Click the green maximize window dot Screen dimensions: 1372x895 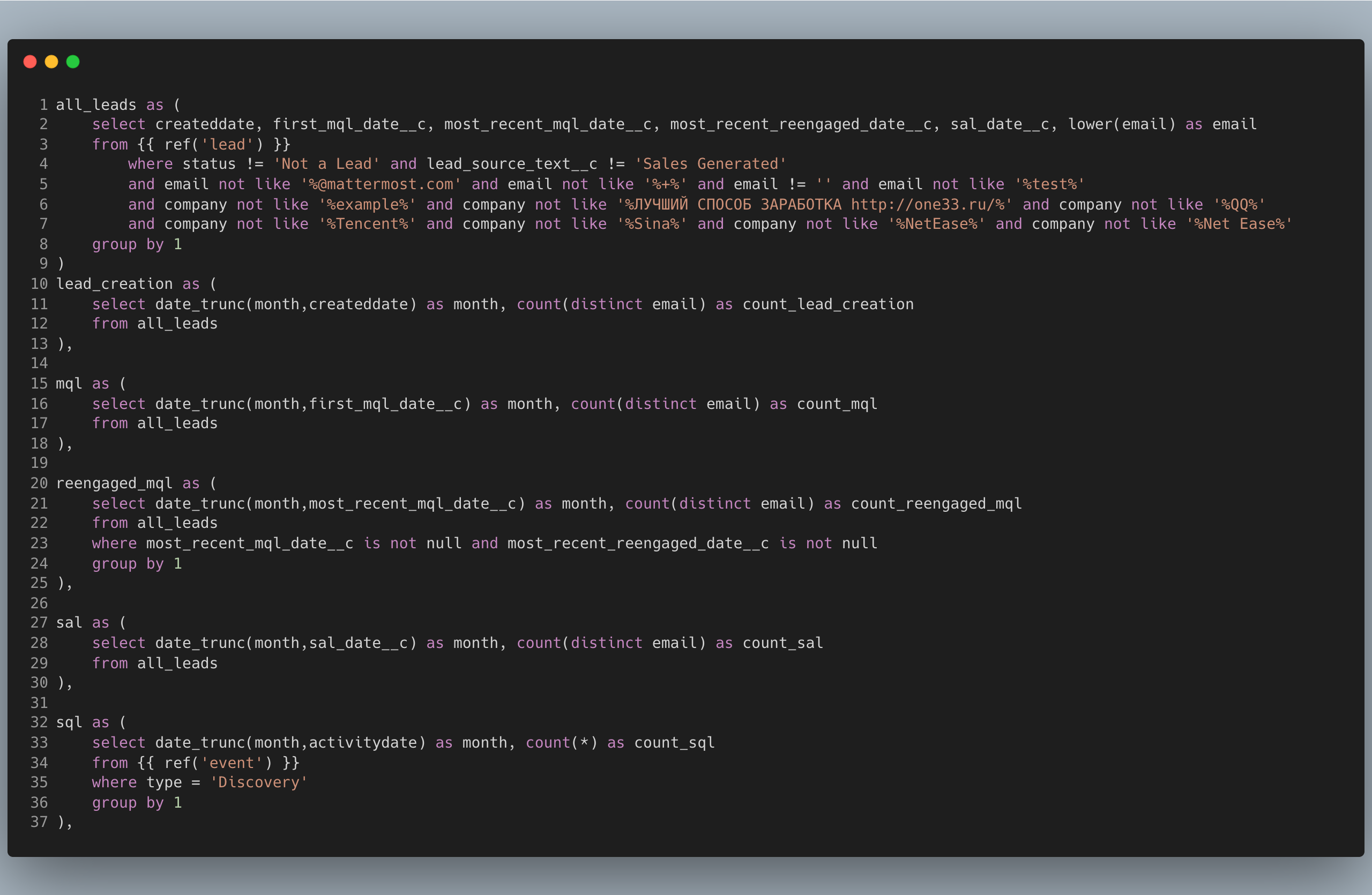pos(73,62)
